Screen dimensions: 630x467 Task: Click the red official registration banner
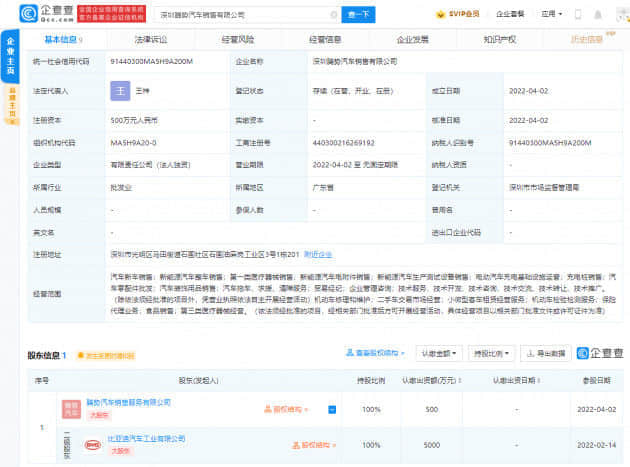(x=112, y=14)
